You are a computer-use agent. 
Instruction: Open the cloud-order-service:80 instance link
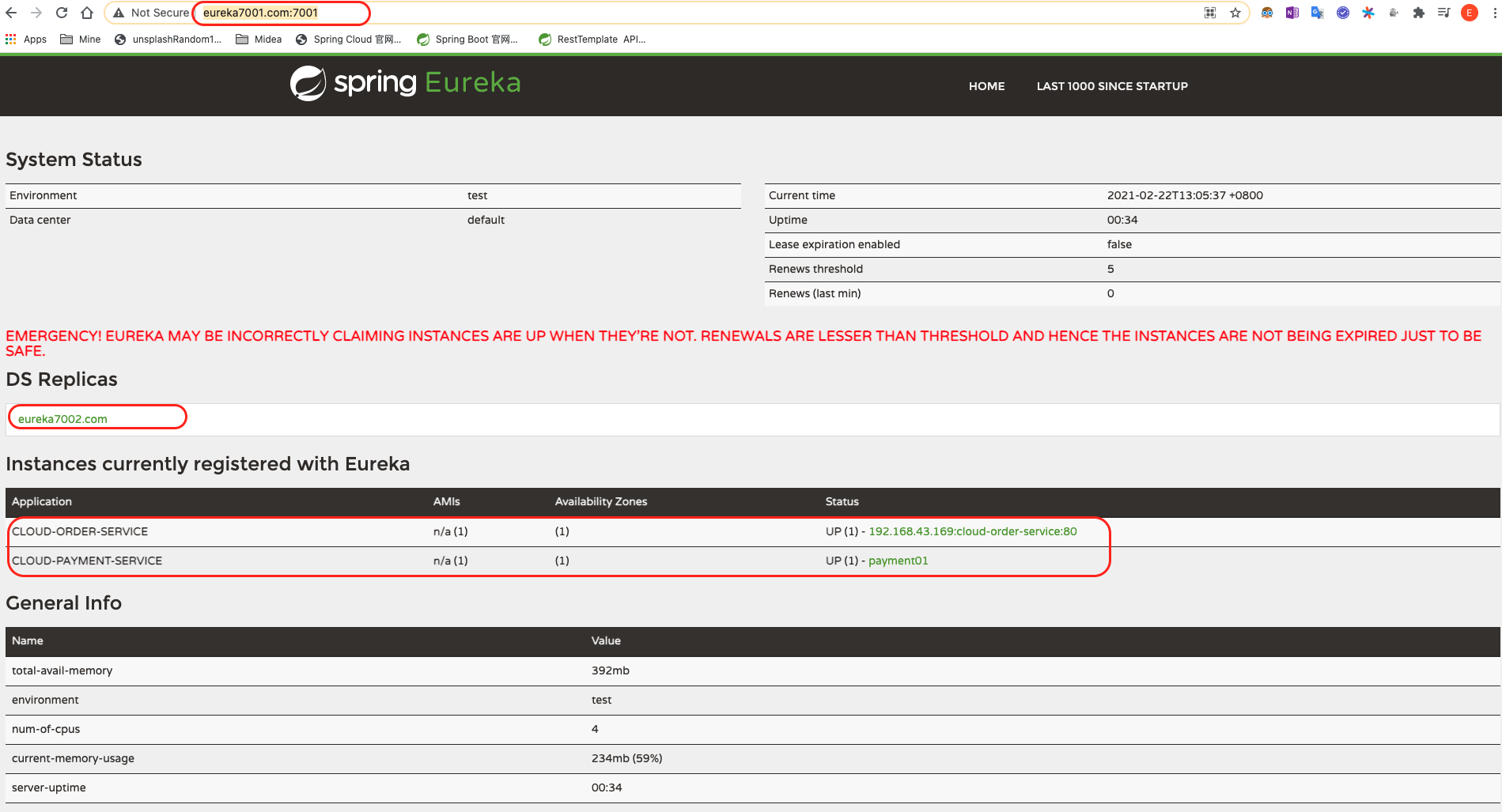pos(972,531)
